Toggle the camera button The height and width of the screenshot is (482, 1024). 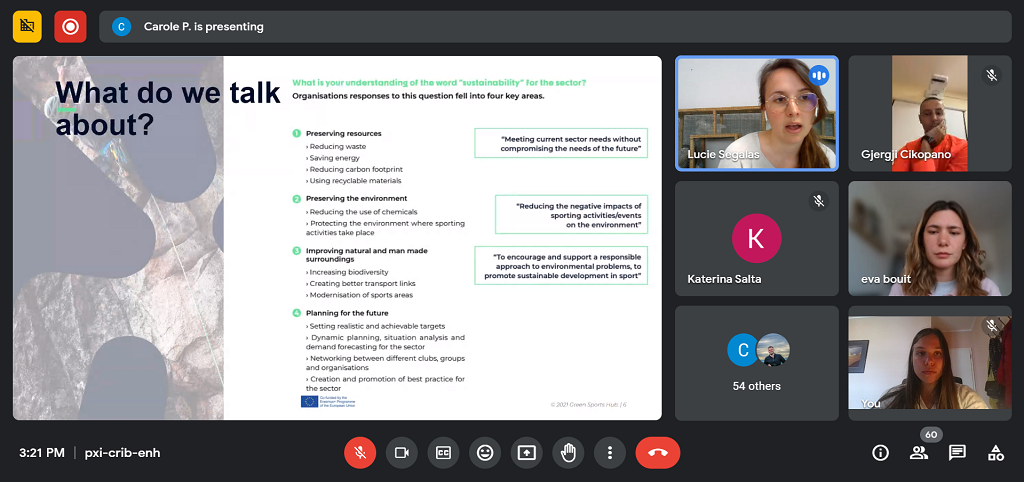[402, 453]
